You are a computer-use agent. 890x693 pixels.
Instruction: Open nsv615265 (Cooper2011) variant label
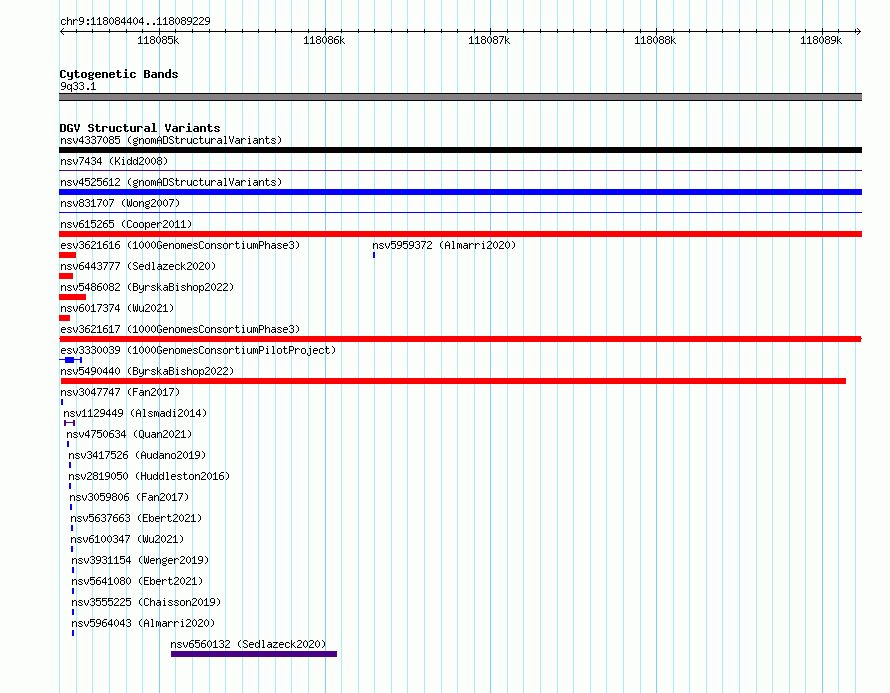coord(126,224)
